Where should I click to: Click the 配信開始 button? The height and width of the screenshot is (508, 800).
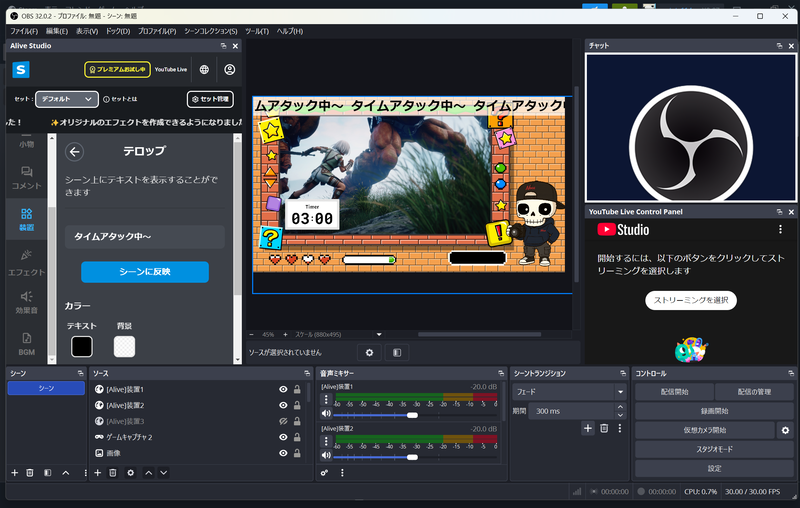(674, 392)
